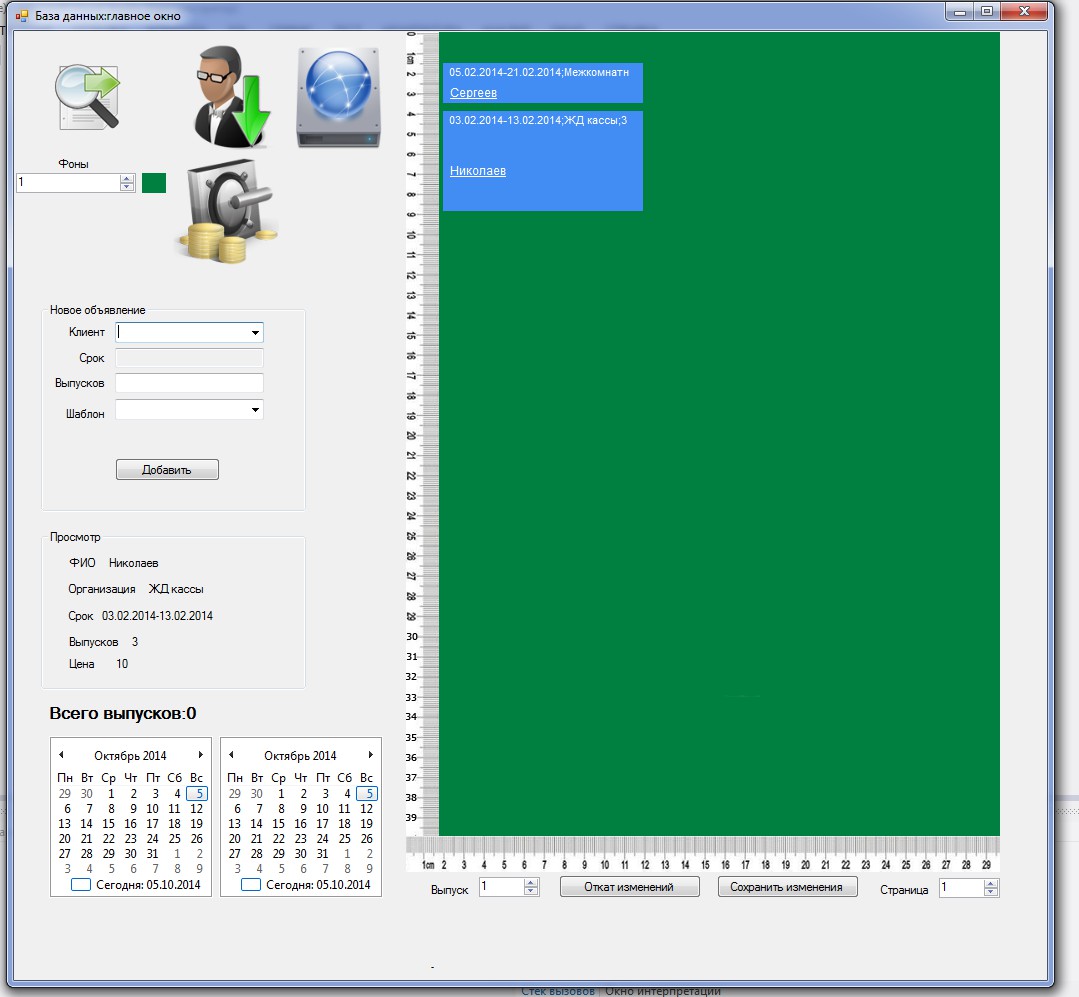This screenshot has height=997, width=1079.
Task: Click the globe network drive icon
Action: pos(338,98)
